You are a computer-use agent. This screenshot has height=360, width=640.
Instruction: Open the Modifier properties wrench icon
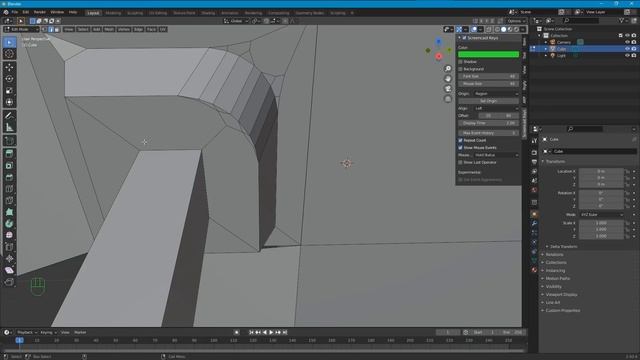(x=534, y=224)
